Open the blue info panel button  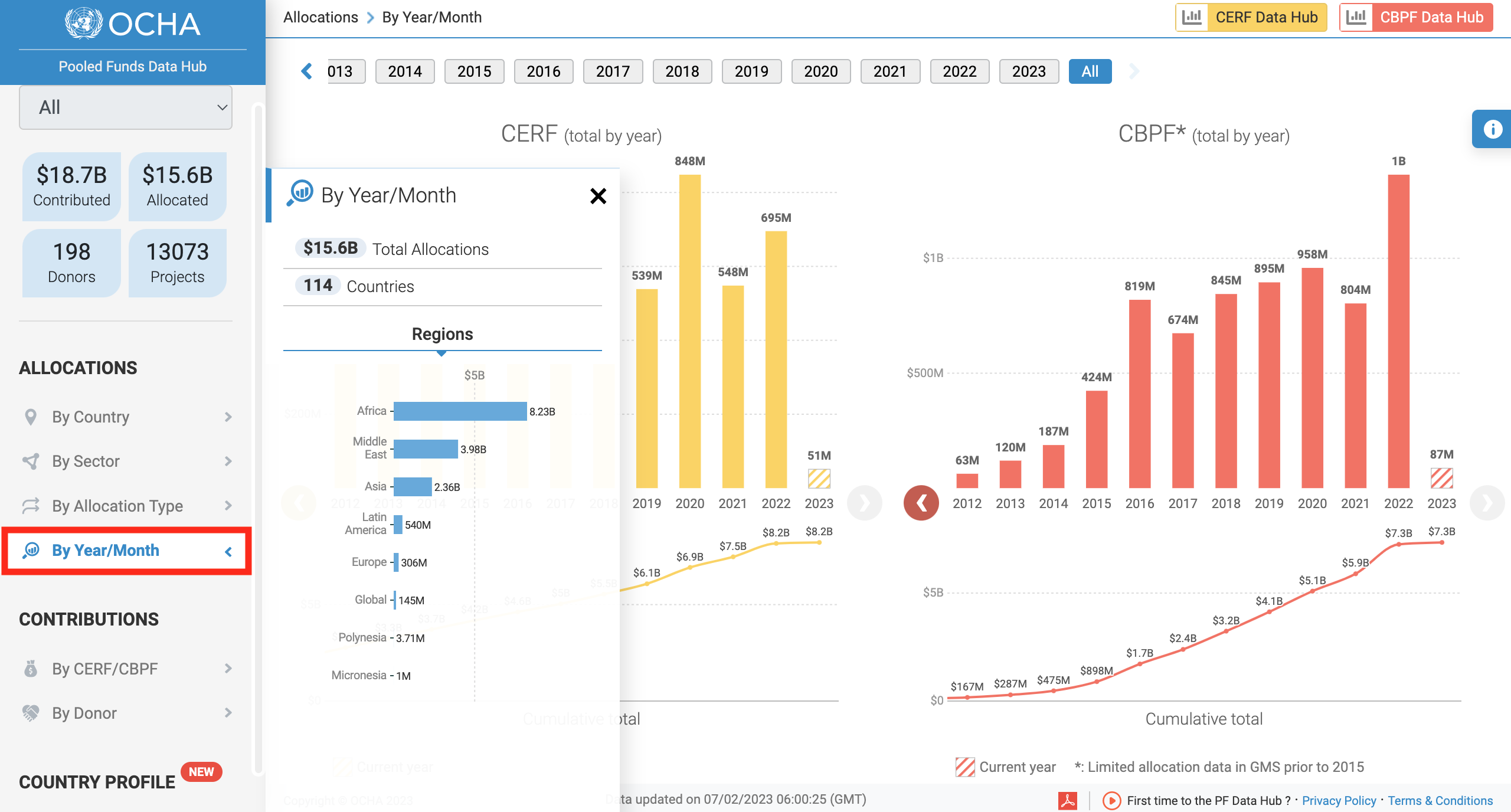(1492, 129)
